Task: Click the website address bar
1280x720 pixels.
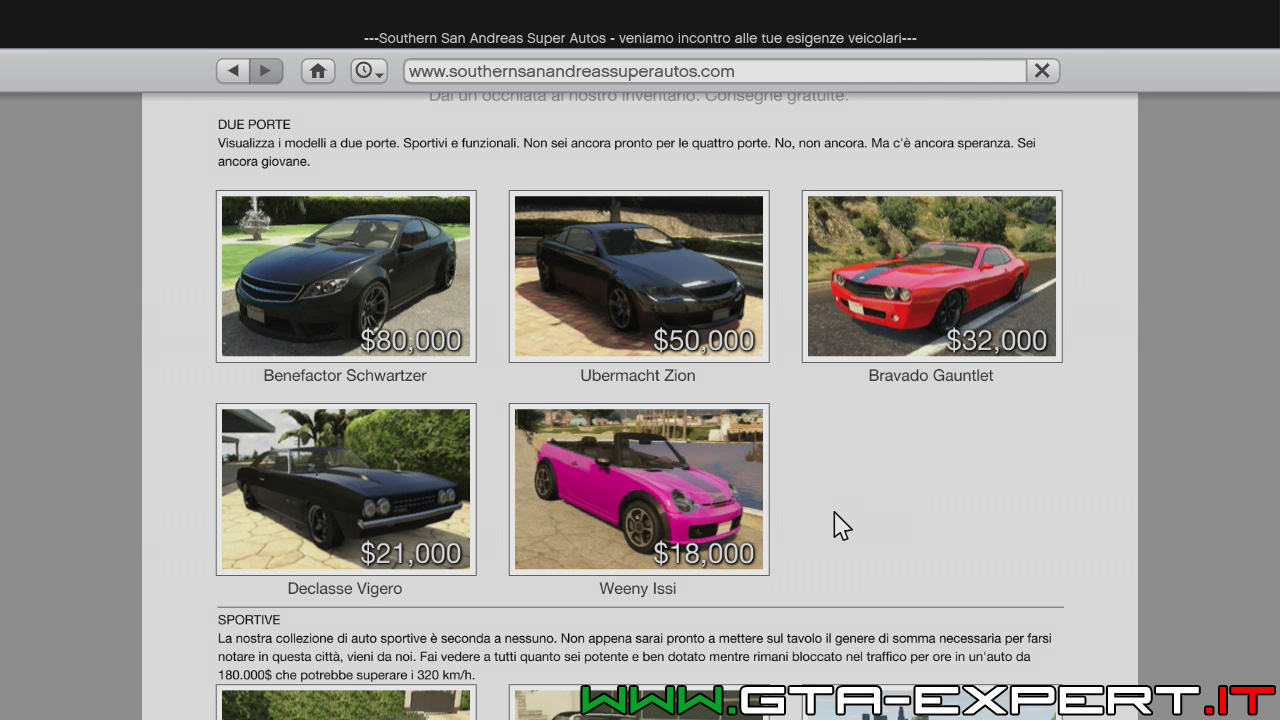Action: [x=715, y=71]
